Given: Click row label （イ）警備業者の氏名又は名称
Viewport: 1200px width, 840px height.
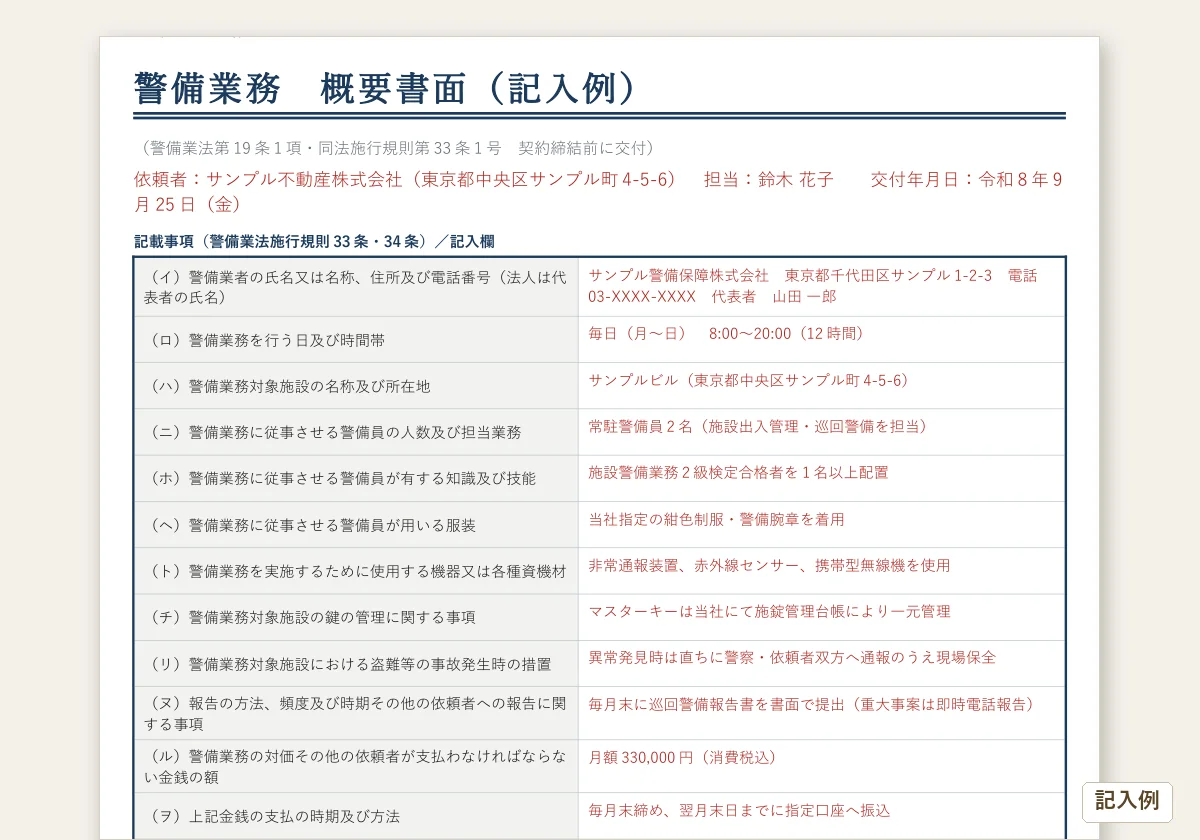Looking at the screenshot, I should tap(356, 287).
